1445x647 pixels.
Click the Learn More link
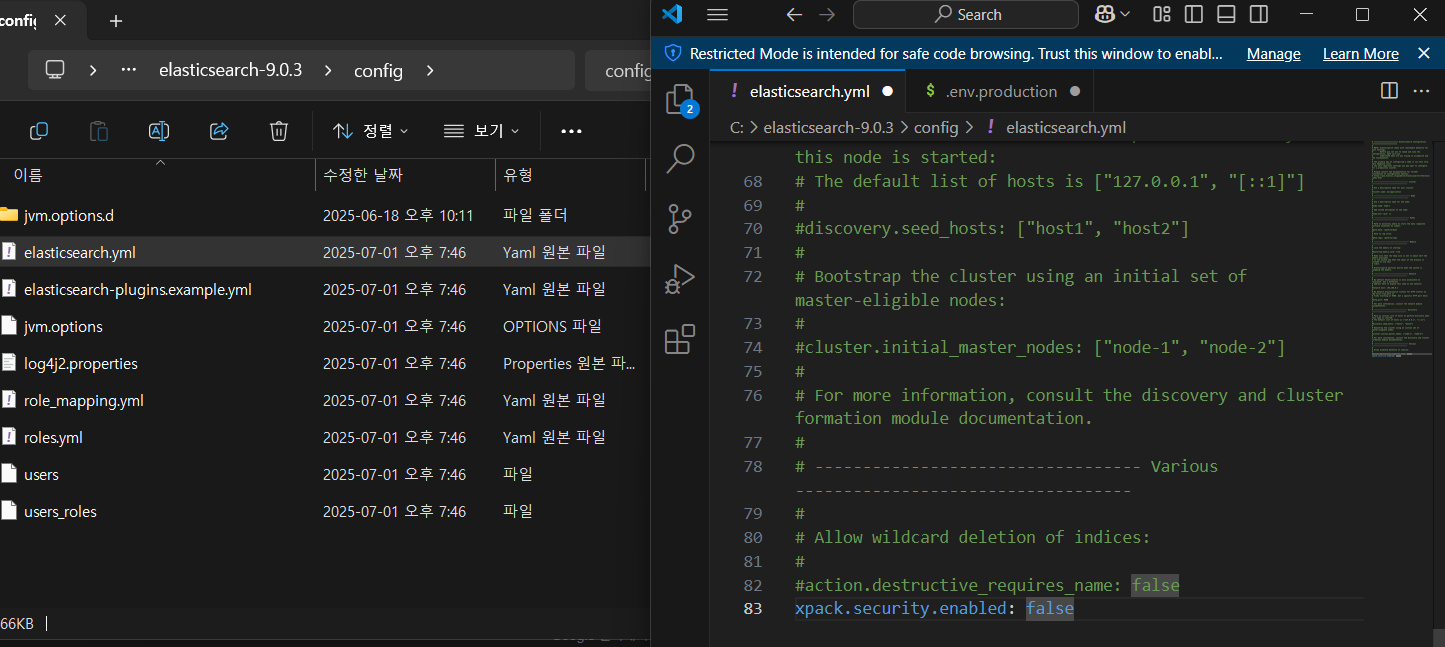[1360, 54]
